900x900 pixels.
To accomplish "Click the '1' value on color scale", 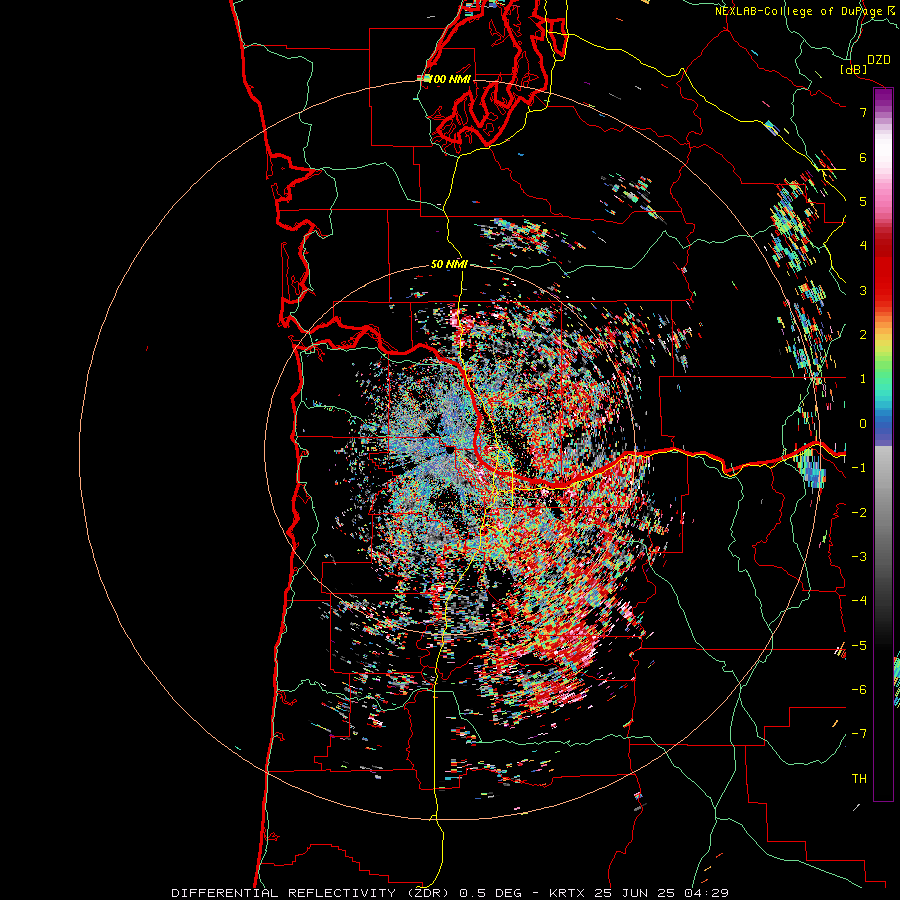I will click(x=863, y=379).
